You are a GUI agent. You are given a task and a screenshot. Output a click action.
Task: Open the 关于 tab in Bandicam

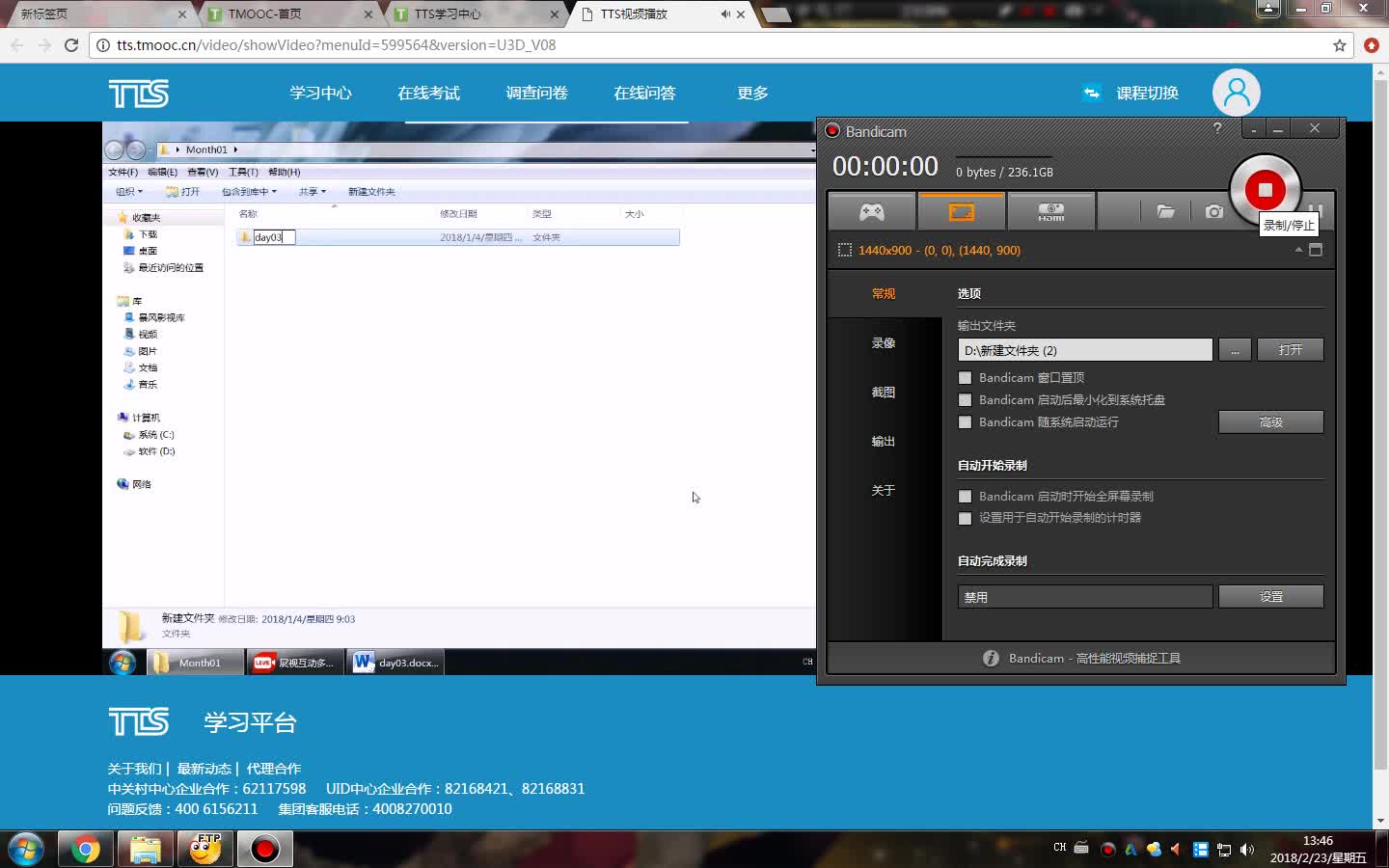click(x=884, y=490)
